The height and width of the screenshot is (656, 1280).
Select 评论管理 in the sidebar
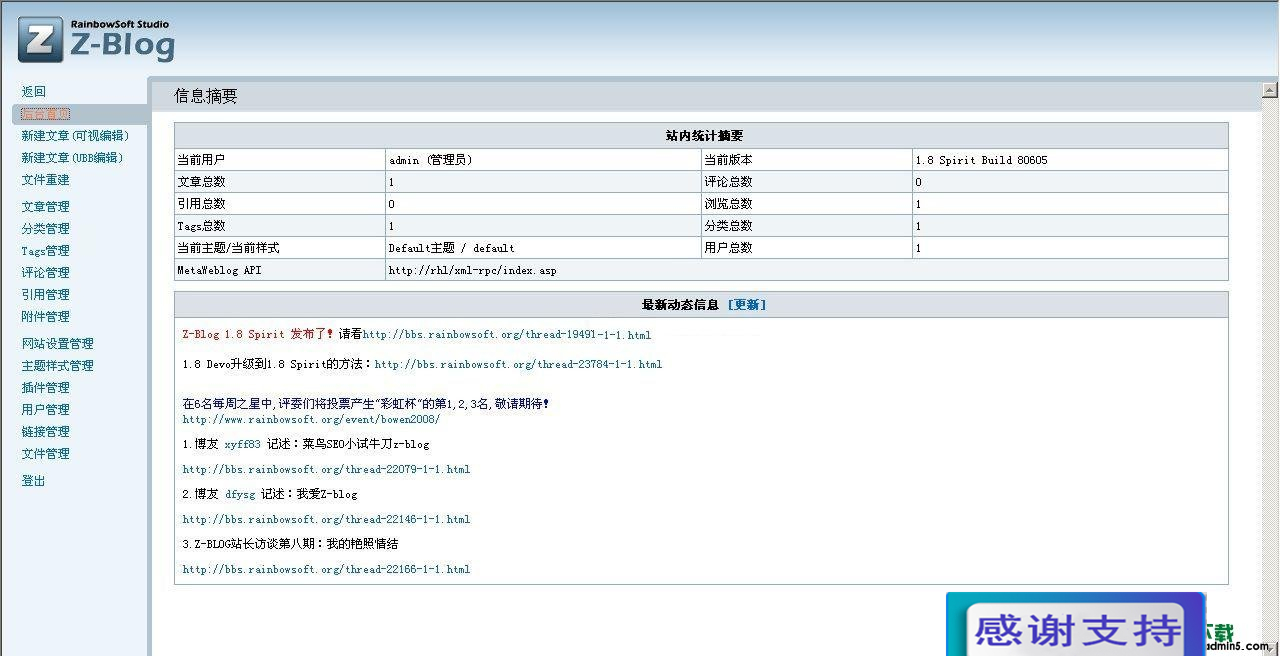tap(46, 273)
